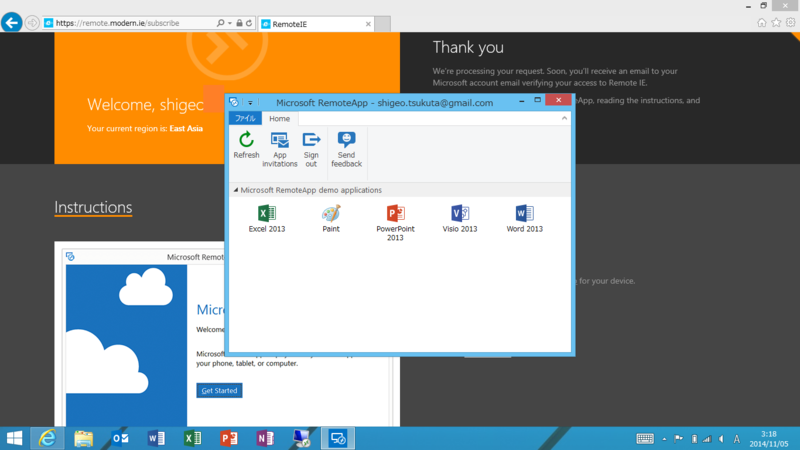Click the browser Home icon

762,22
